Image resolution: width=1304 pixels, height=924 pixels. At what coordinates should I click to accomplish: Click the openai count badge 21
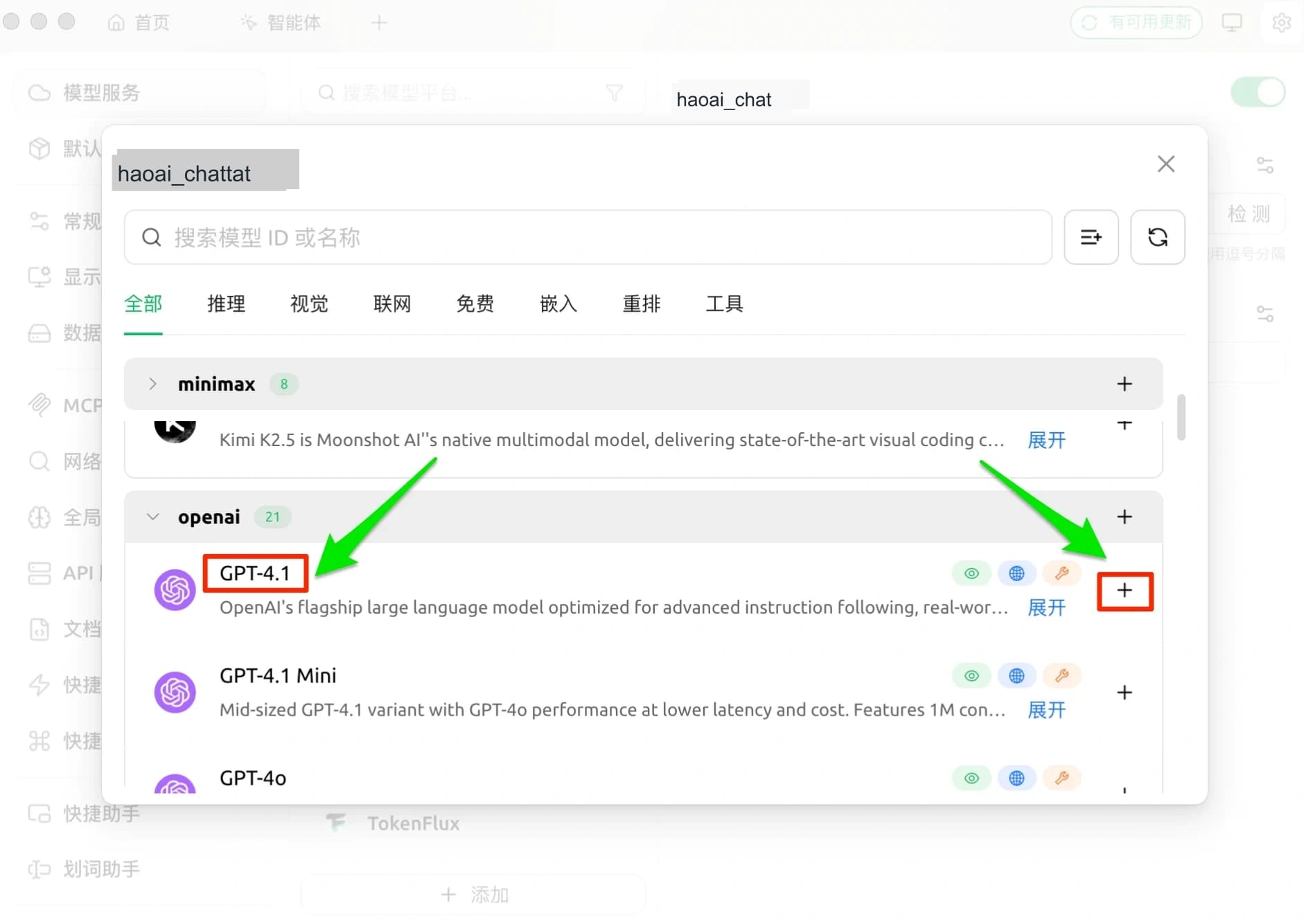point(272,517)
